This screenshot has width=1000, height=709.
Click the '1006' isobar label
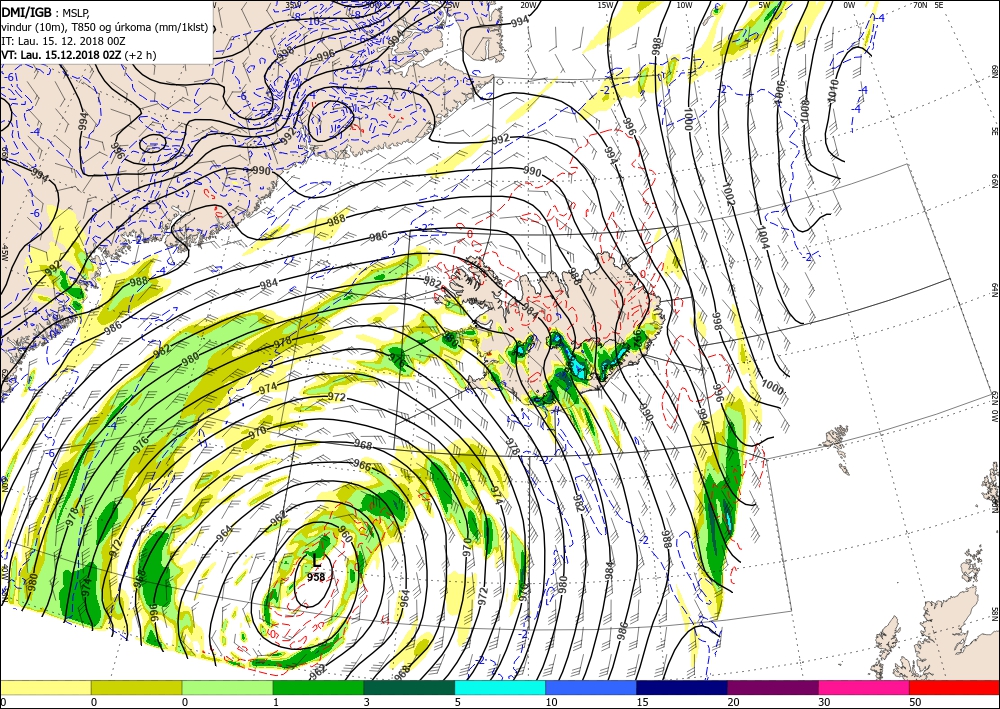coord(781,92)
